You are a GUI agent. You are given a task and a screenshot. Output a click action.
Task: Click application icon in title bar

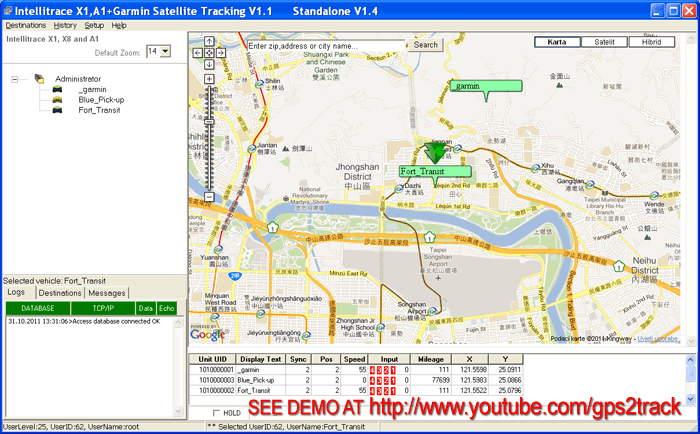[8, 10]
